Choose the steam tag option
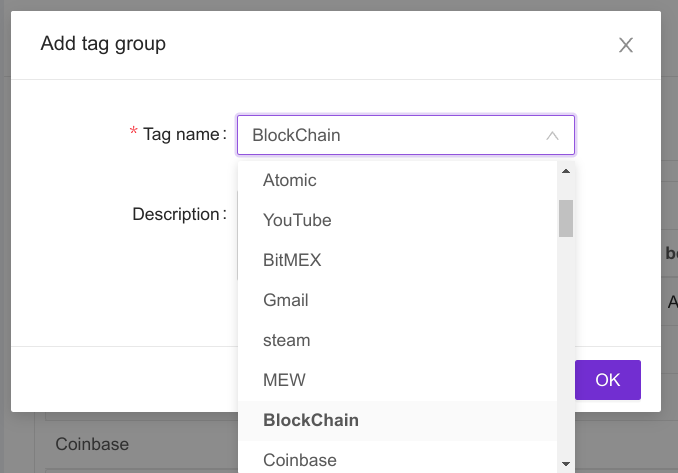Image resolution: width=678 pixels, height=473 pixels. (287, 340)
